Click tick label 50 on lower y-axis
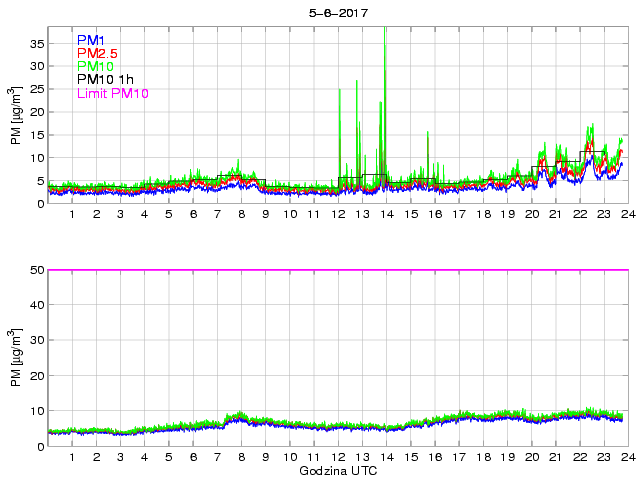The width and height of the screenshot is (640, 480). click(36, 270)
